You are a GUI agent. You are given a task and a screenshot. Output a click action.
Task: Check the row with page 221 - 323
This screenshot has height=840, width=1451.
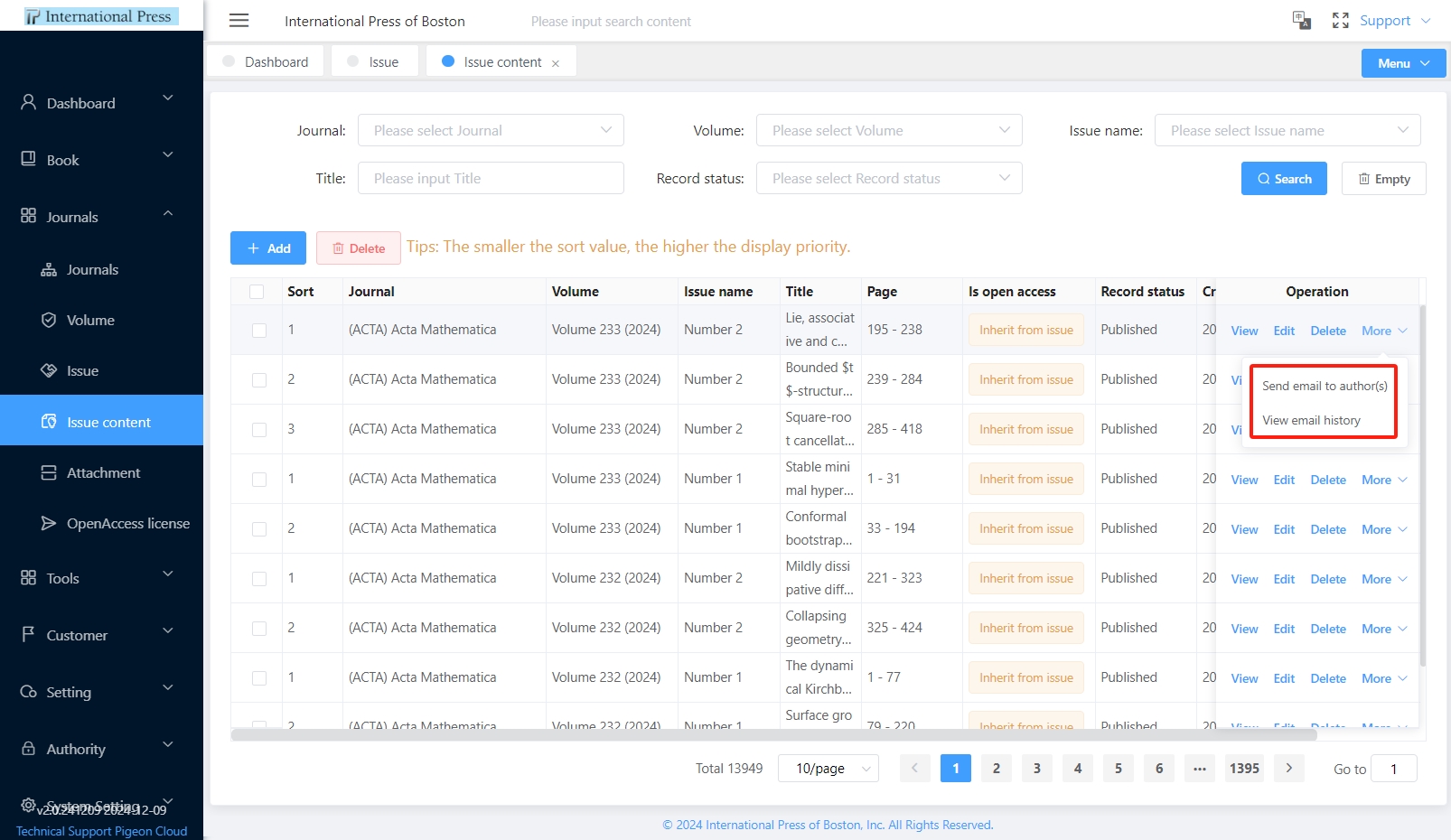click(259, 579)
